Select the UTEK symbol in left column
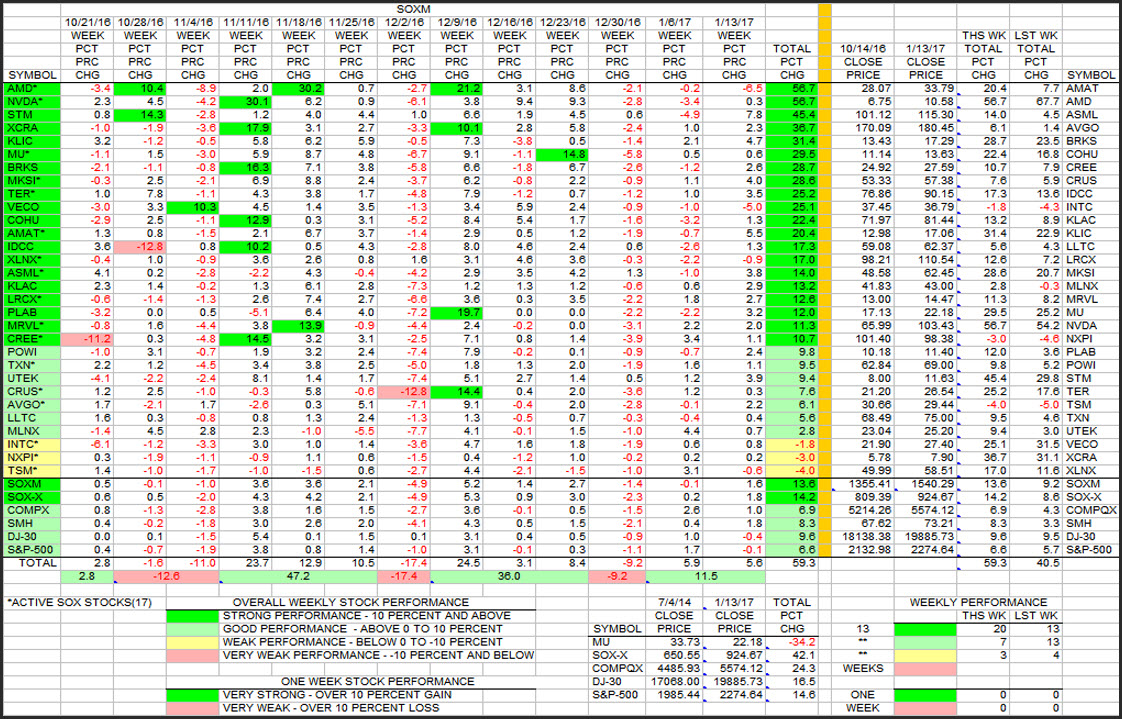This screenshot has height=719, width=1122. point(31,378)
